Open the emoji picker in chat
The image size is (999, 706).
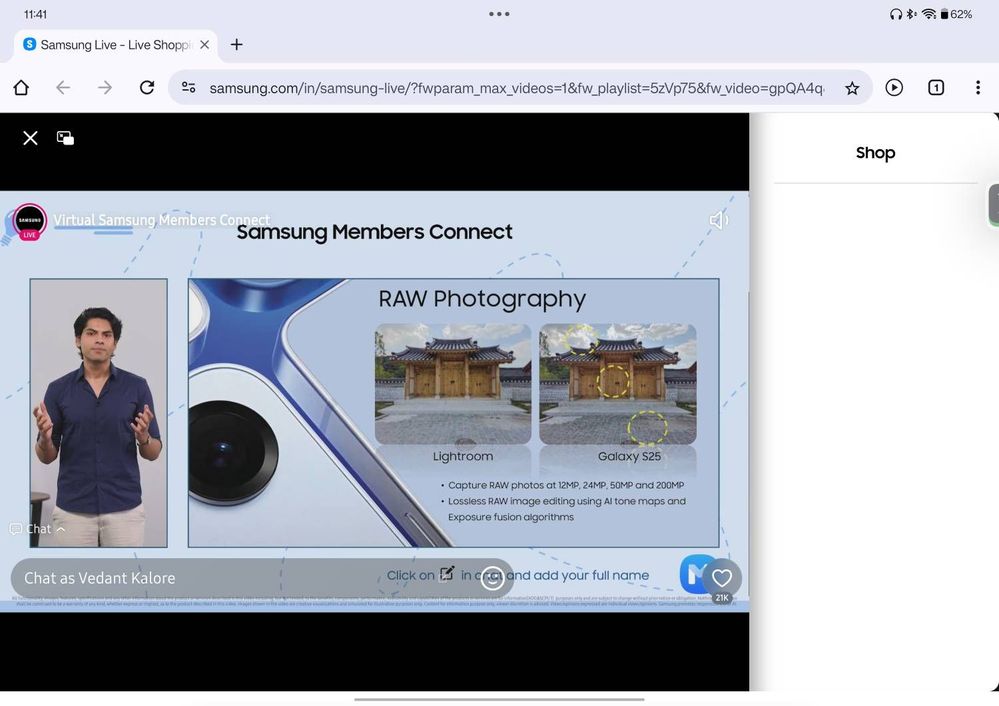coord(492,578)
